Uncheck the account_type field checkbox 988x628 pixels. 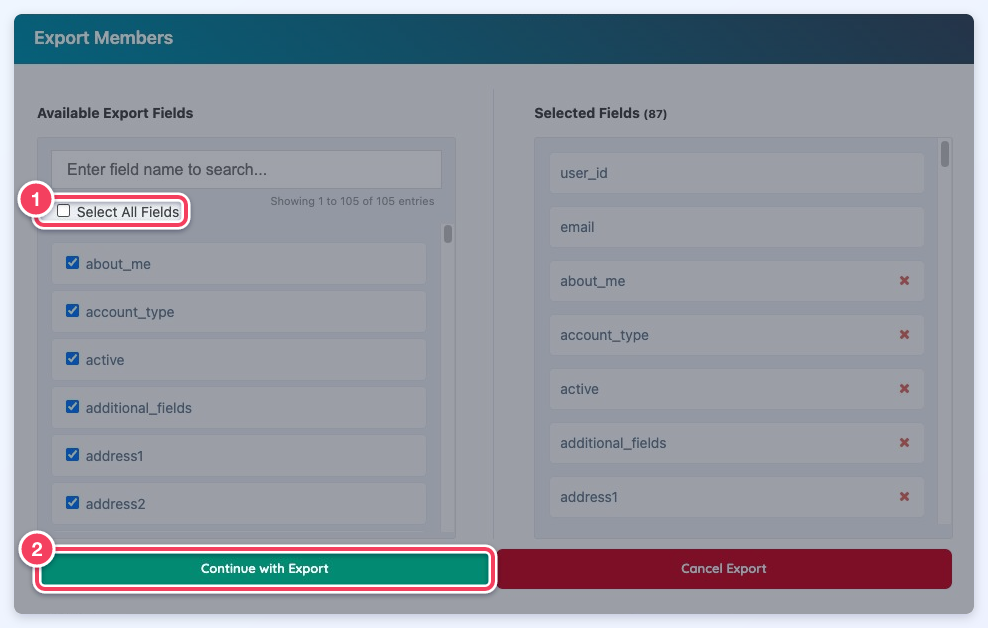pos(72,311)
